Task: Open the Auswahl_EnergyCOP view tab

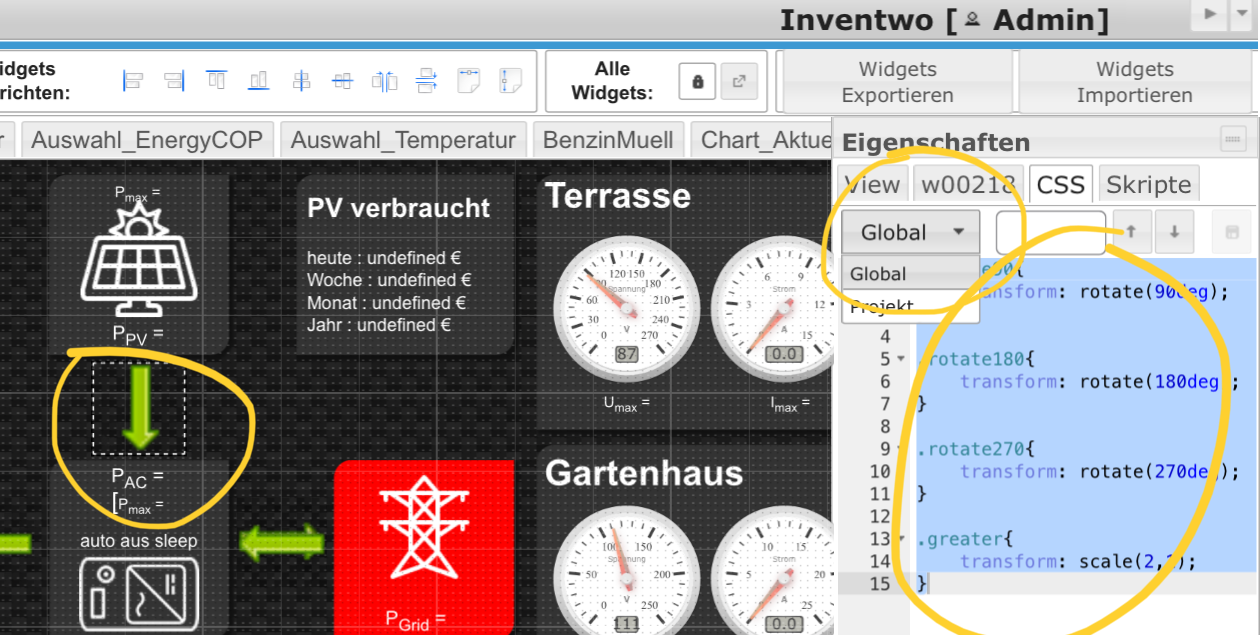Action: coord(146,140)
